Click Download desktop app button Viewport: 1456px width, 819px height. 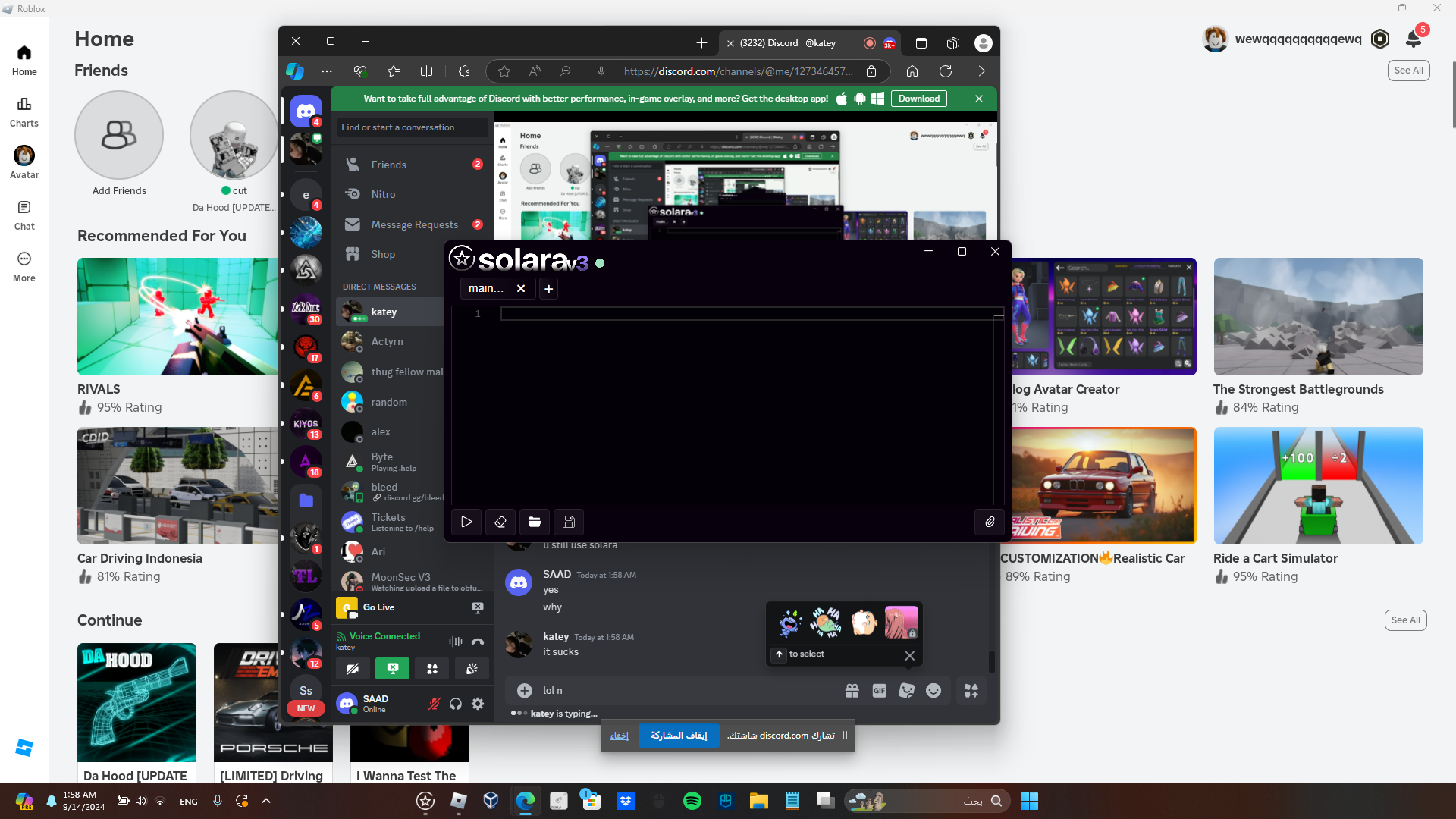919,99
